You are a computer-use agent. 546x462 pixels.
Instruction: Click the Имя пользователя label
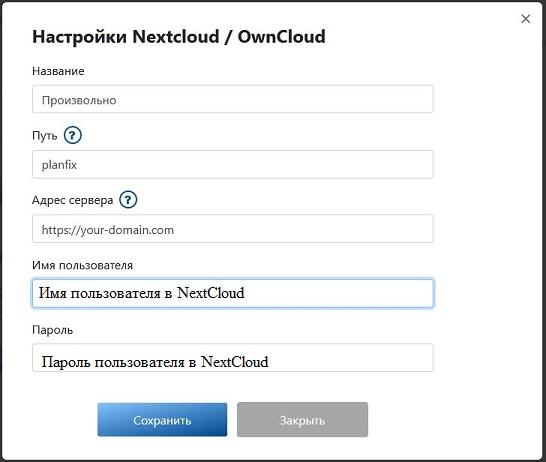pyautogui.click(x=83, y=266)
